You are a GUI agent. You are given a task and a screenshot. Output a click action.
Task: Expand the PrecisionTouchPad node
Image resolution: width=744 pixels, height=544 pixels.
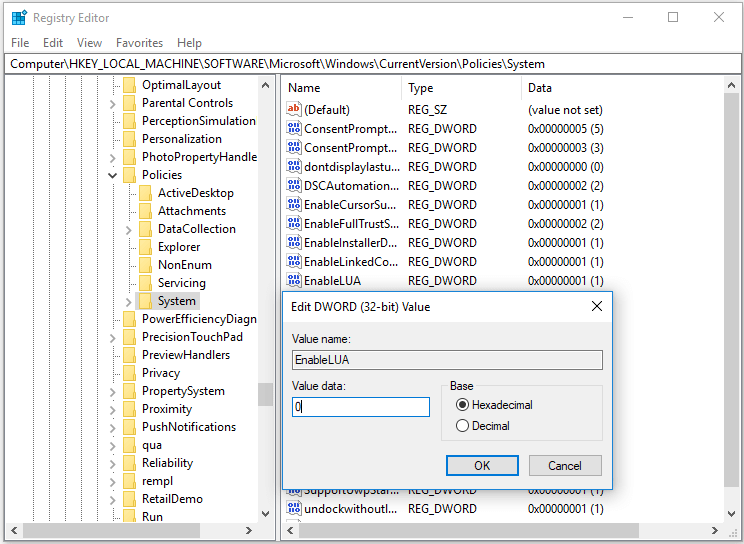[x=112, y=338]
